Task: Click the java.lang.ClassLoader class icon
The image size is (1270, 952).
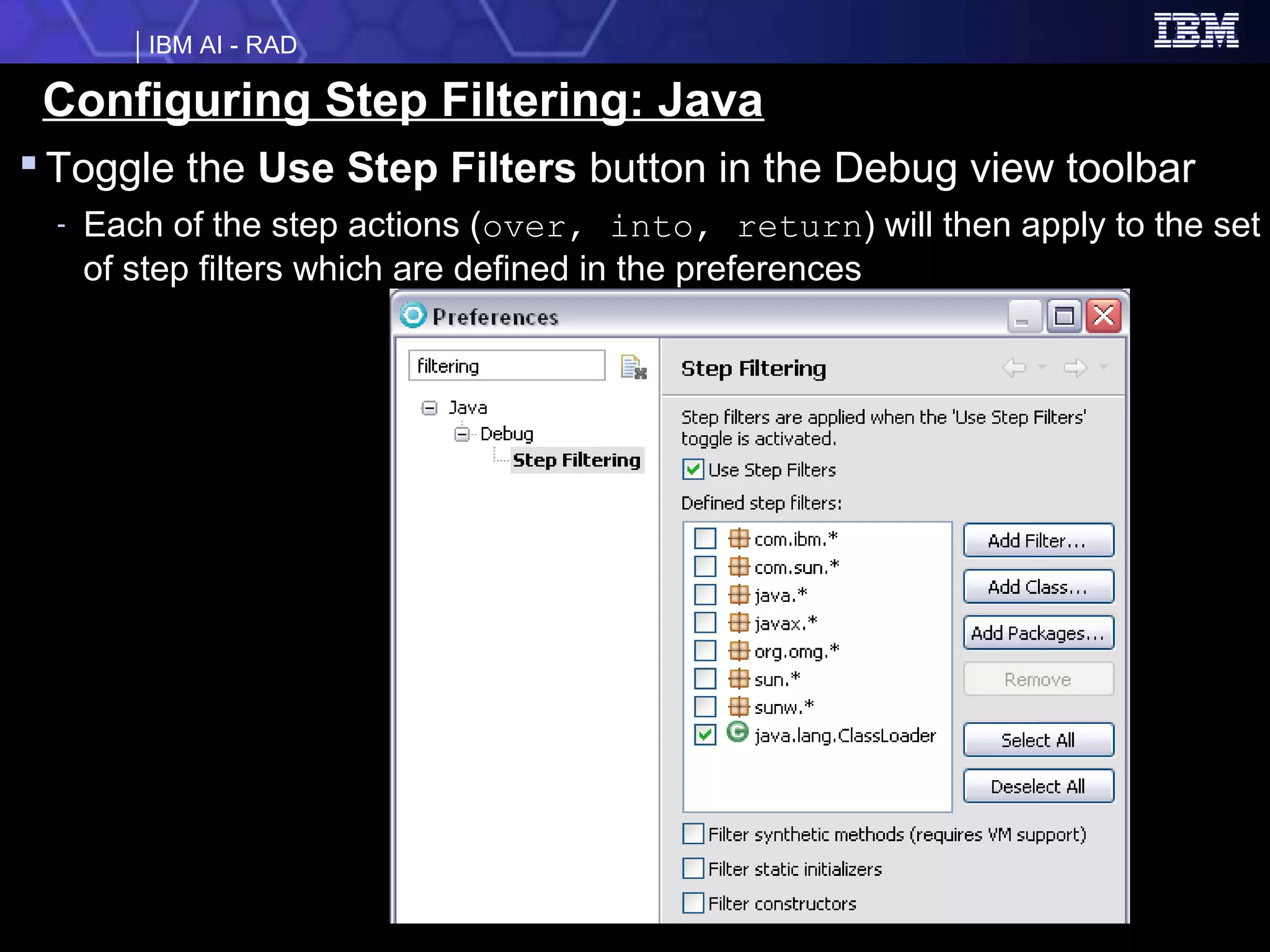Action: tap(737, 732)
